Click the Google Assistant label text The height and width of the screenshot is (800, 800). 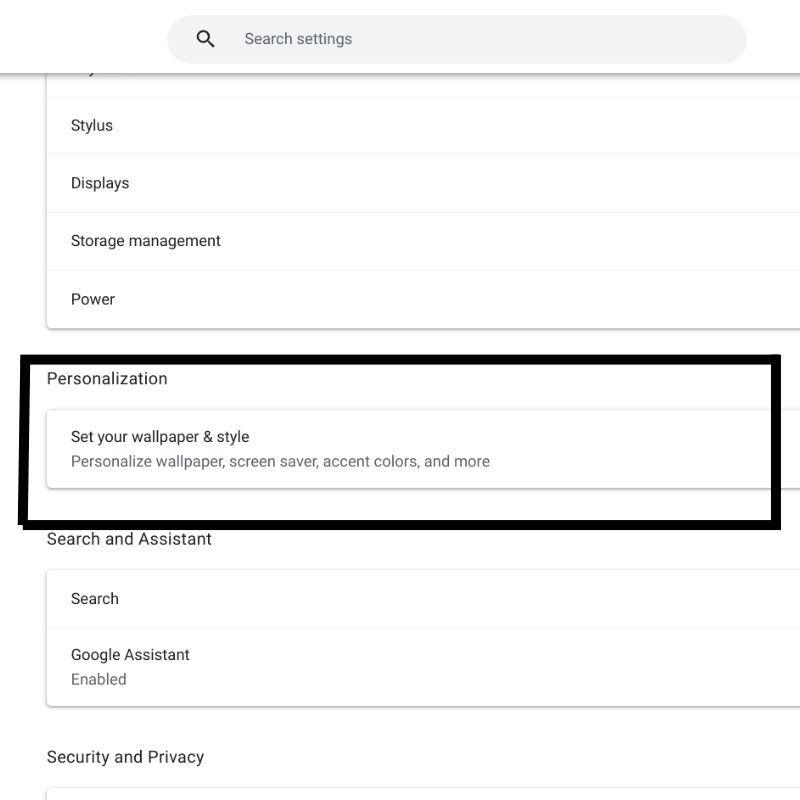(x=130, y=655)
